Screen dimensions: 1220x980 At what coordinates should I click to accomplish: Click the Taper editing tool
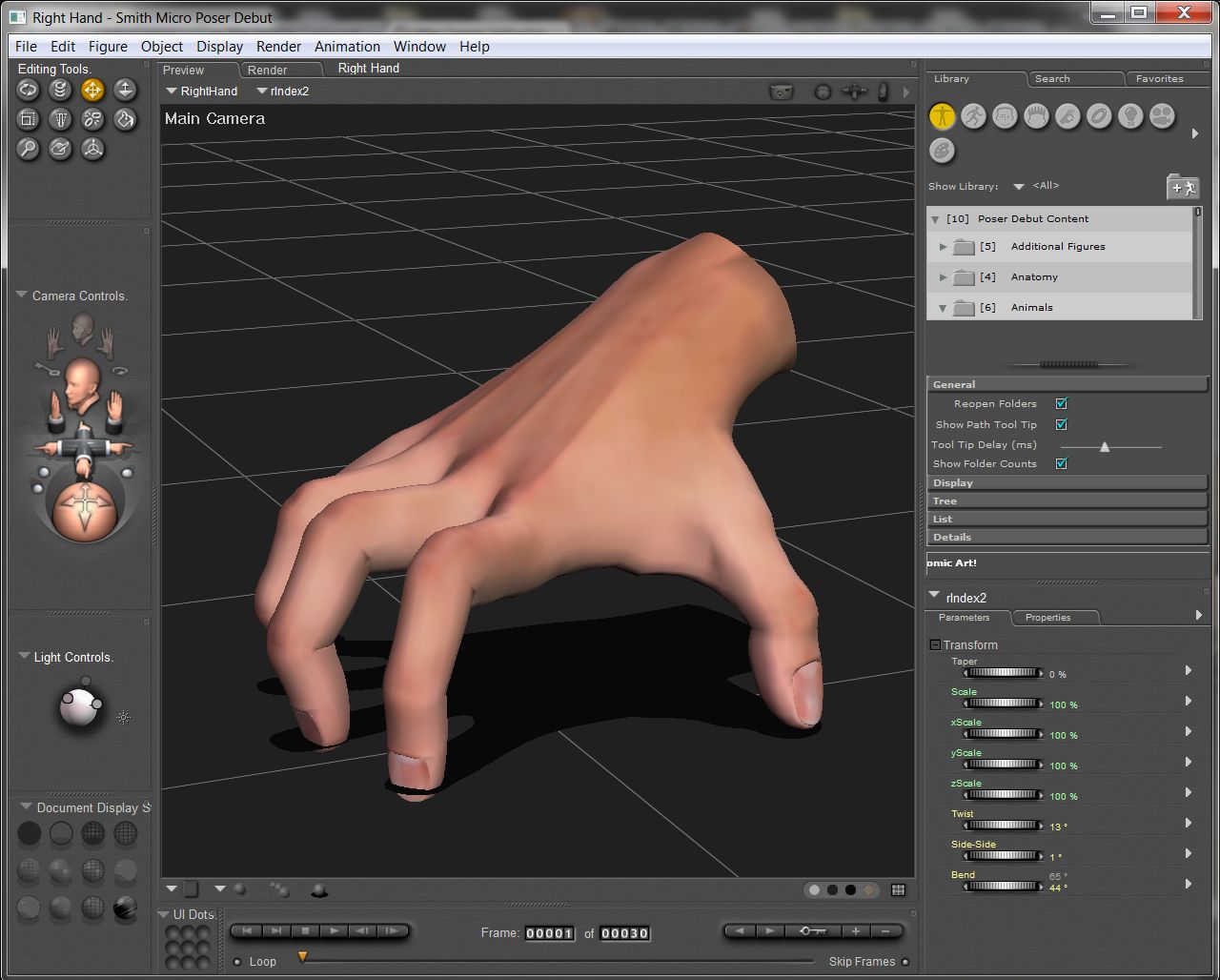tap(61, 119)
